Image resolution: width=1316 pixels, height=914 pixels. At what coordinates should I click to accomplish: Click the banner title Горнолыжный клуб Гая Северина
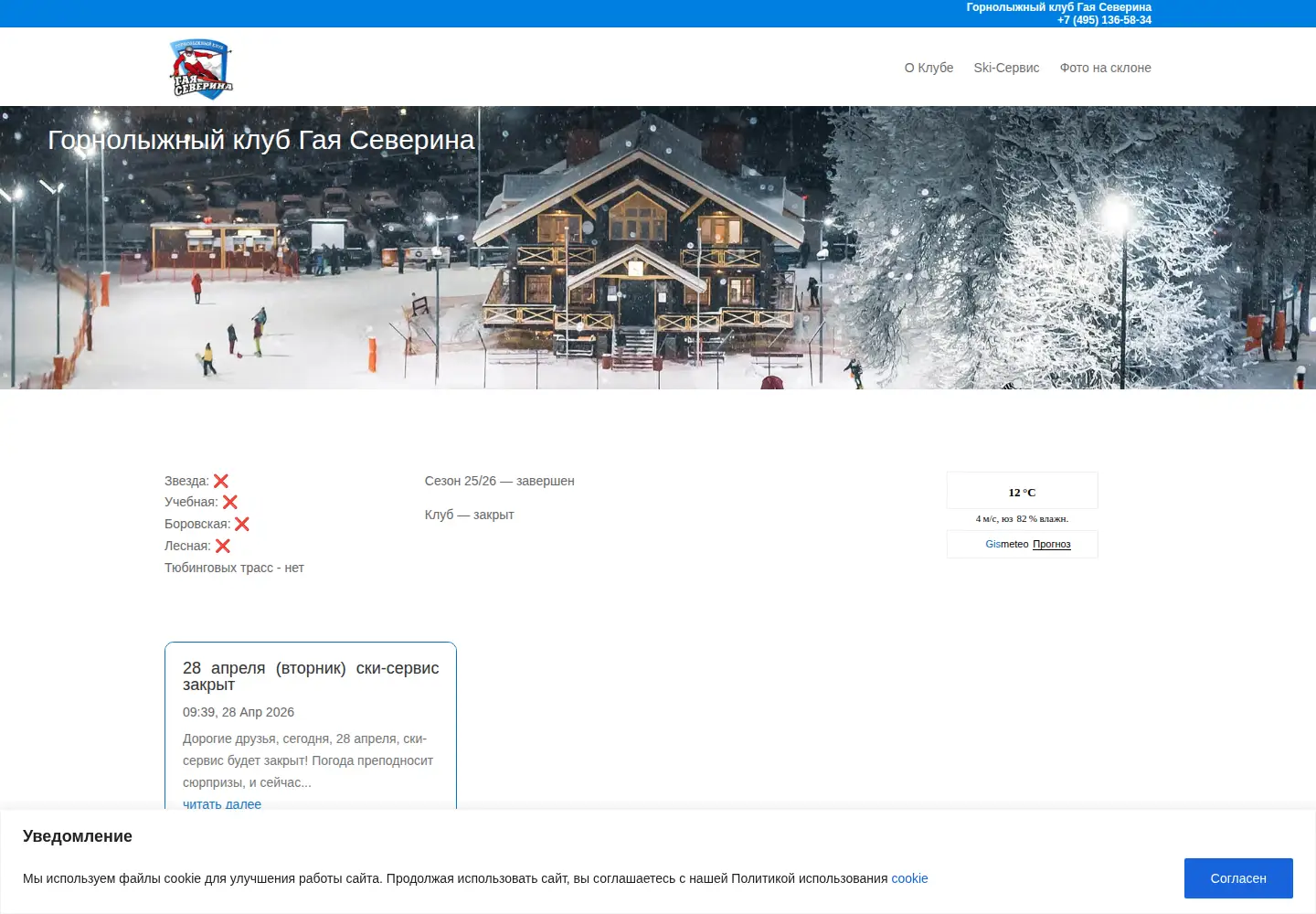[x=261, y=140]
